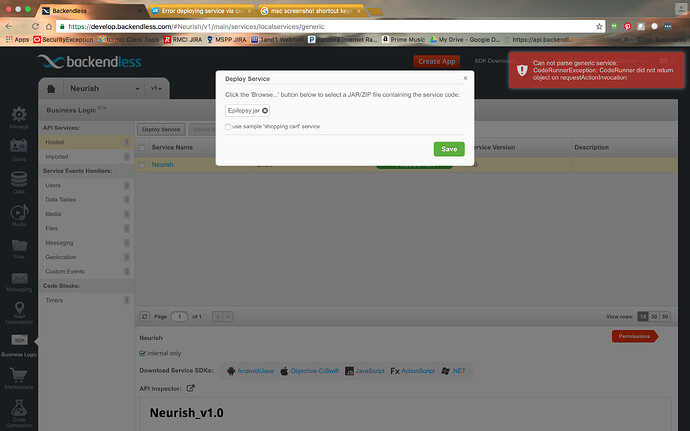Open the browser home page
The image size is (690, 431).
tap(48, 26)
